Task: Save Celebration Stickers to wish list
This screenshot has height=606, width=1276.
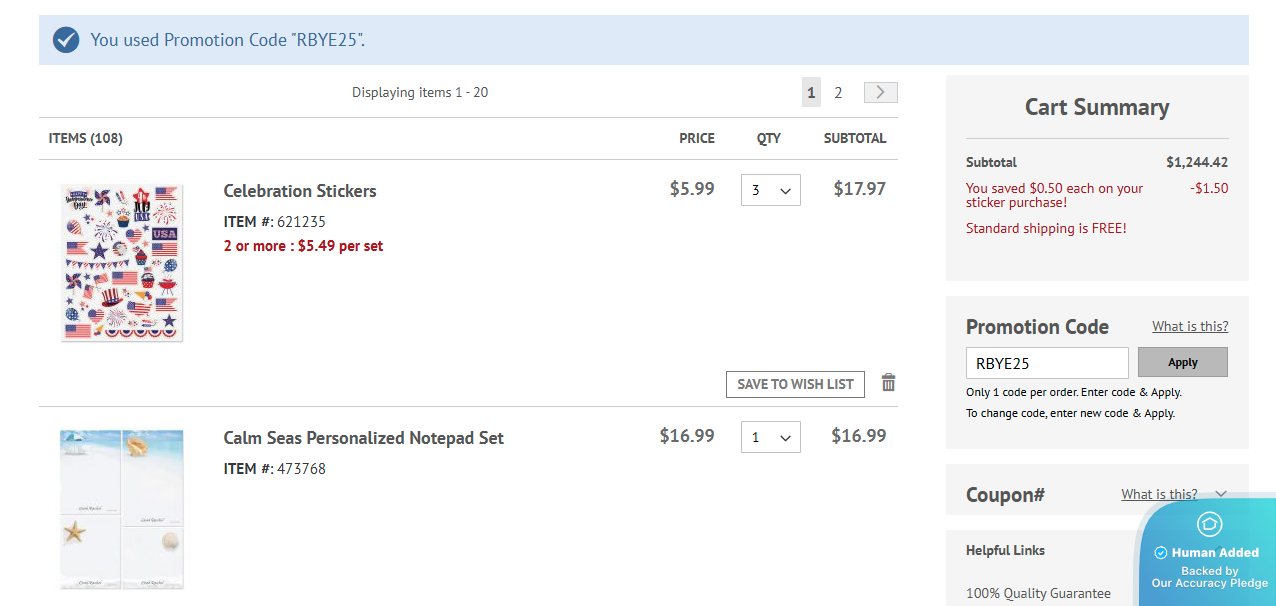Action: pyautogui.click(x=795, y=384)
